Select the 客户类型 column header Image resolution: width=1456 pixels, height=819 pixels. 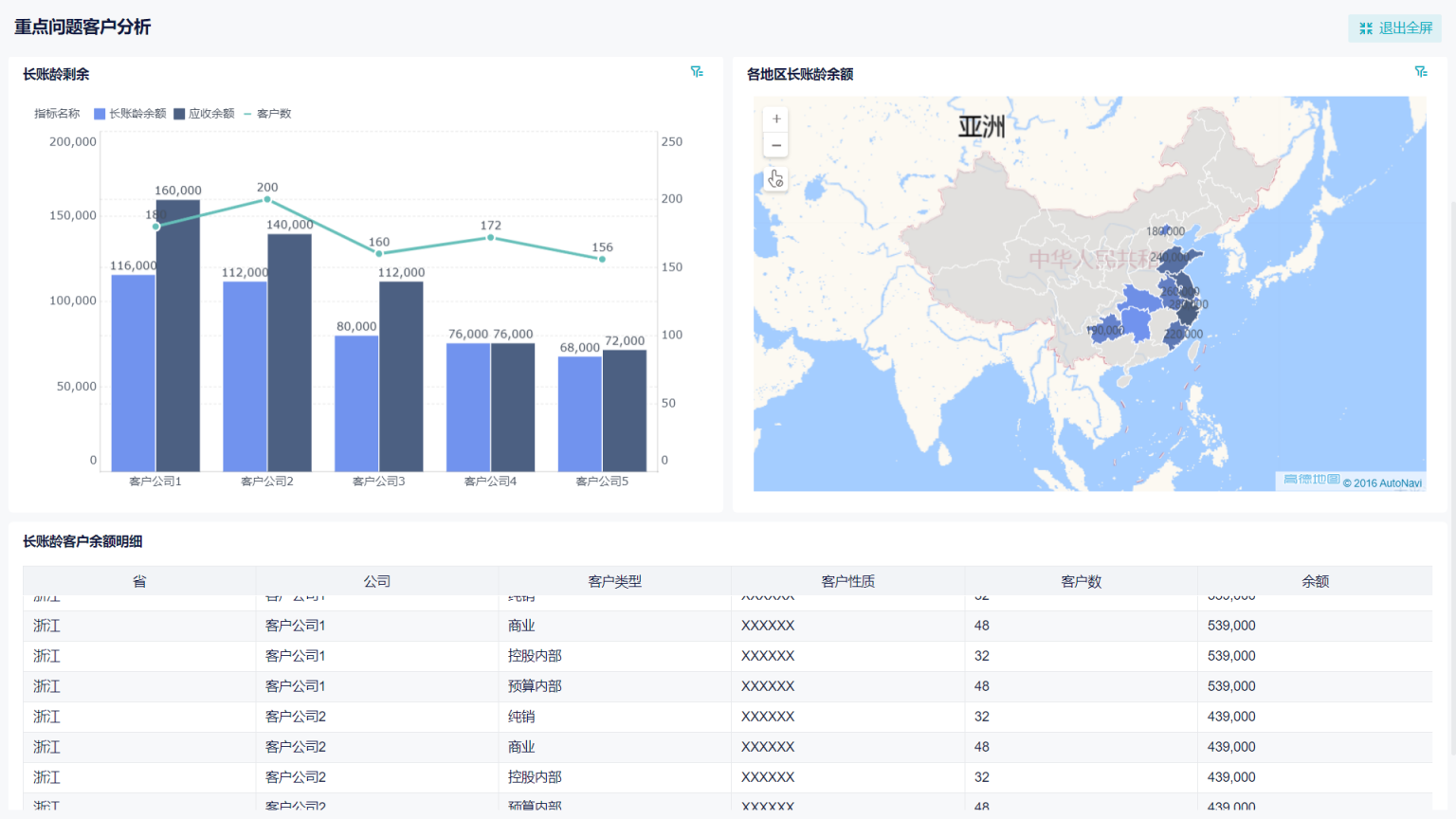tap(614, 581)
